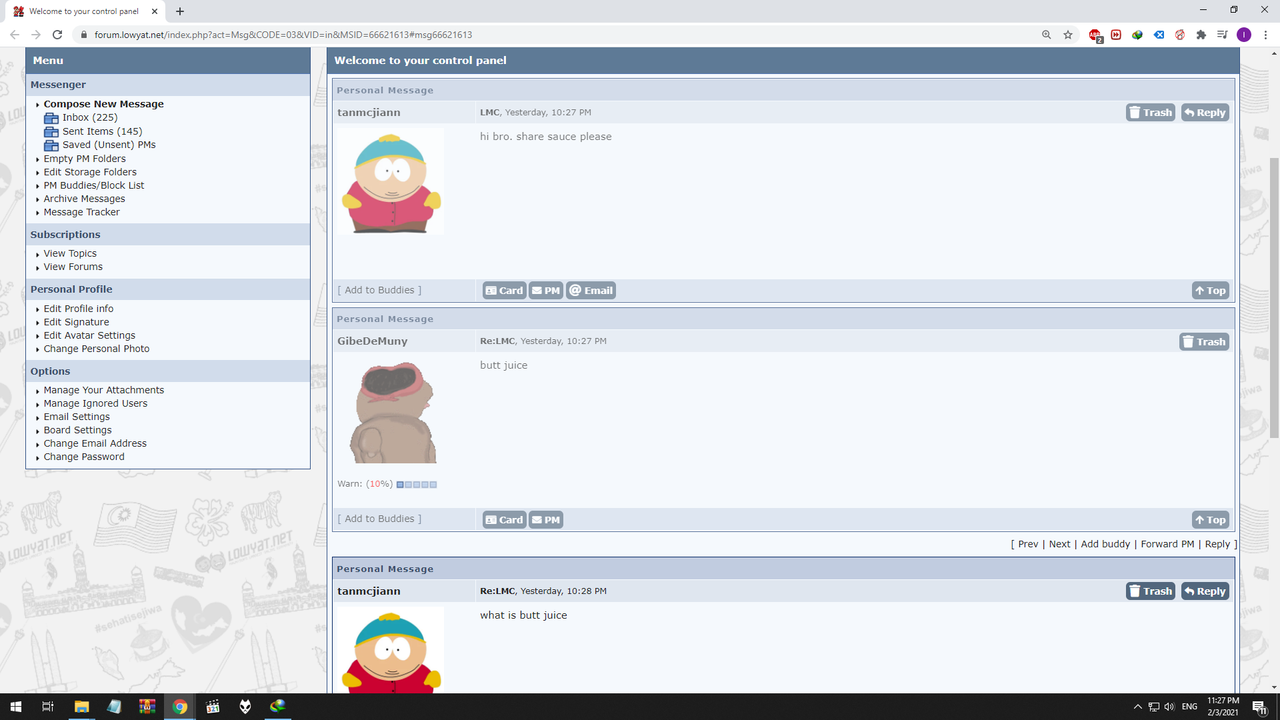Go to Prev message
This screenshot has width=1280, height=720.
click(1028, 544)
